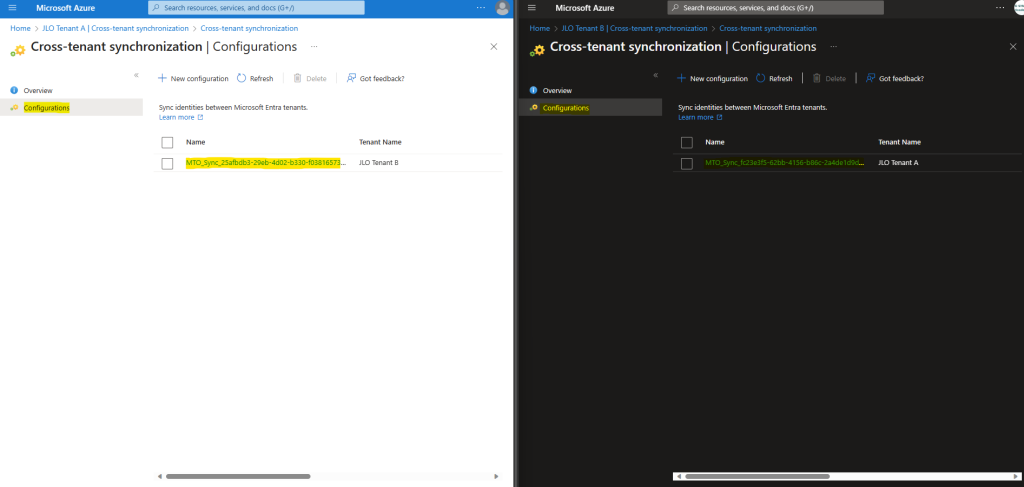The image size is (1024, 487).
Task: Sort by Name column in Tenant A portal
Action: tap(195, 142)
